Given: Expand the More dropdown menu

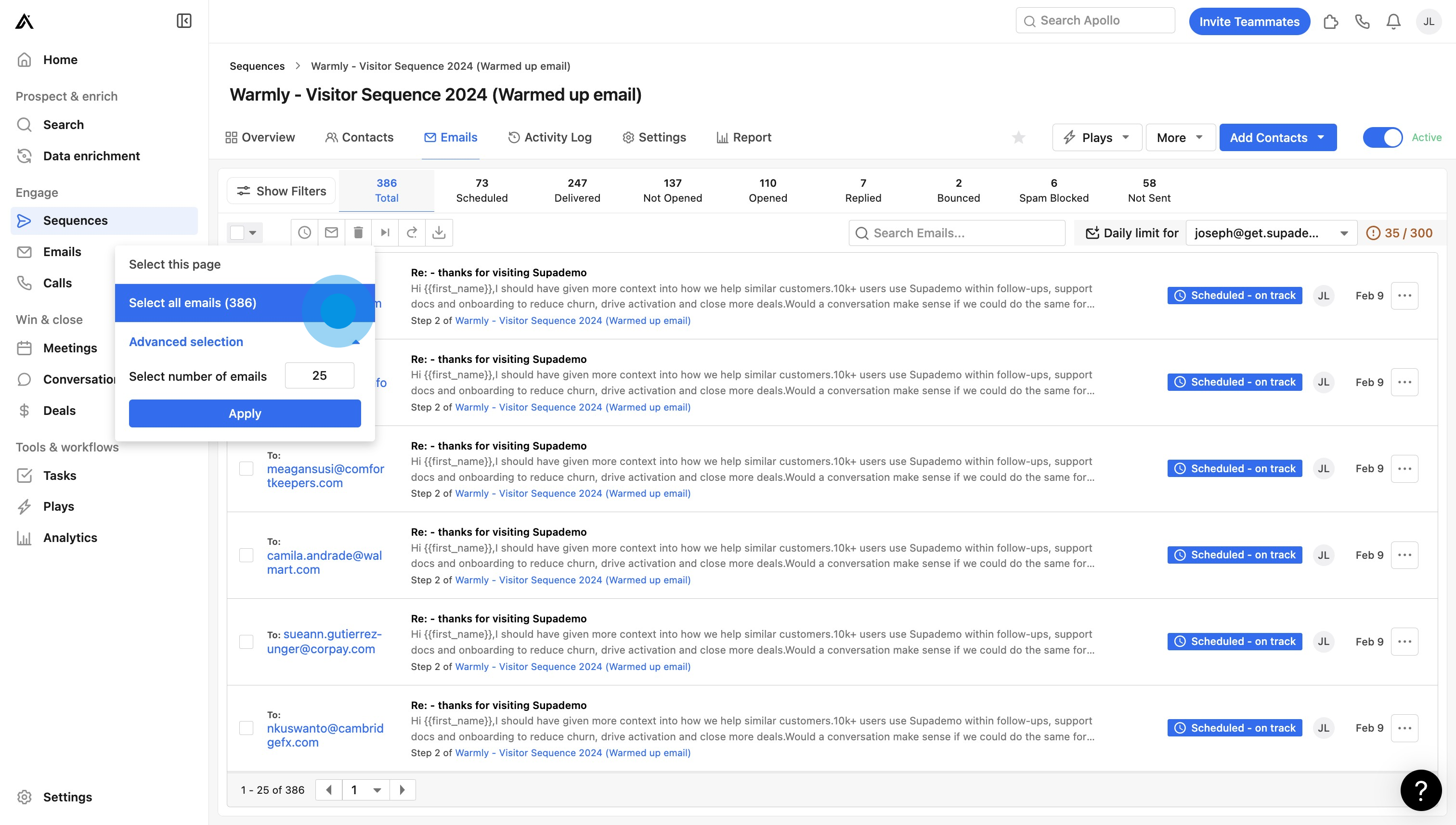Looking at the screenshot, I should point(1180,138).
